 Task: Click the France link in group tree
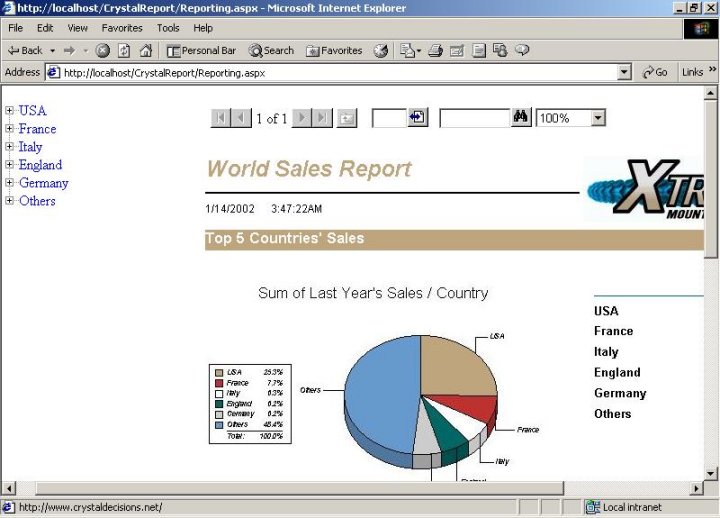tap(37, 129)
